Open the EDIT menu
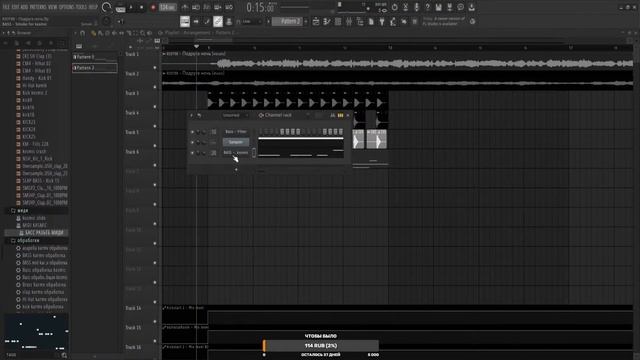640x360 pixels. pyautogui.click(x=16, y=7)
